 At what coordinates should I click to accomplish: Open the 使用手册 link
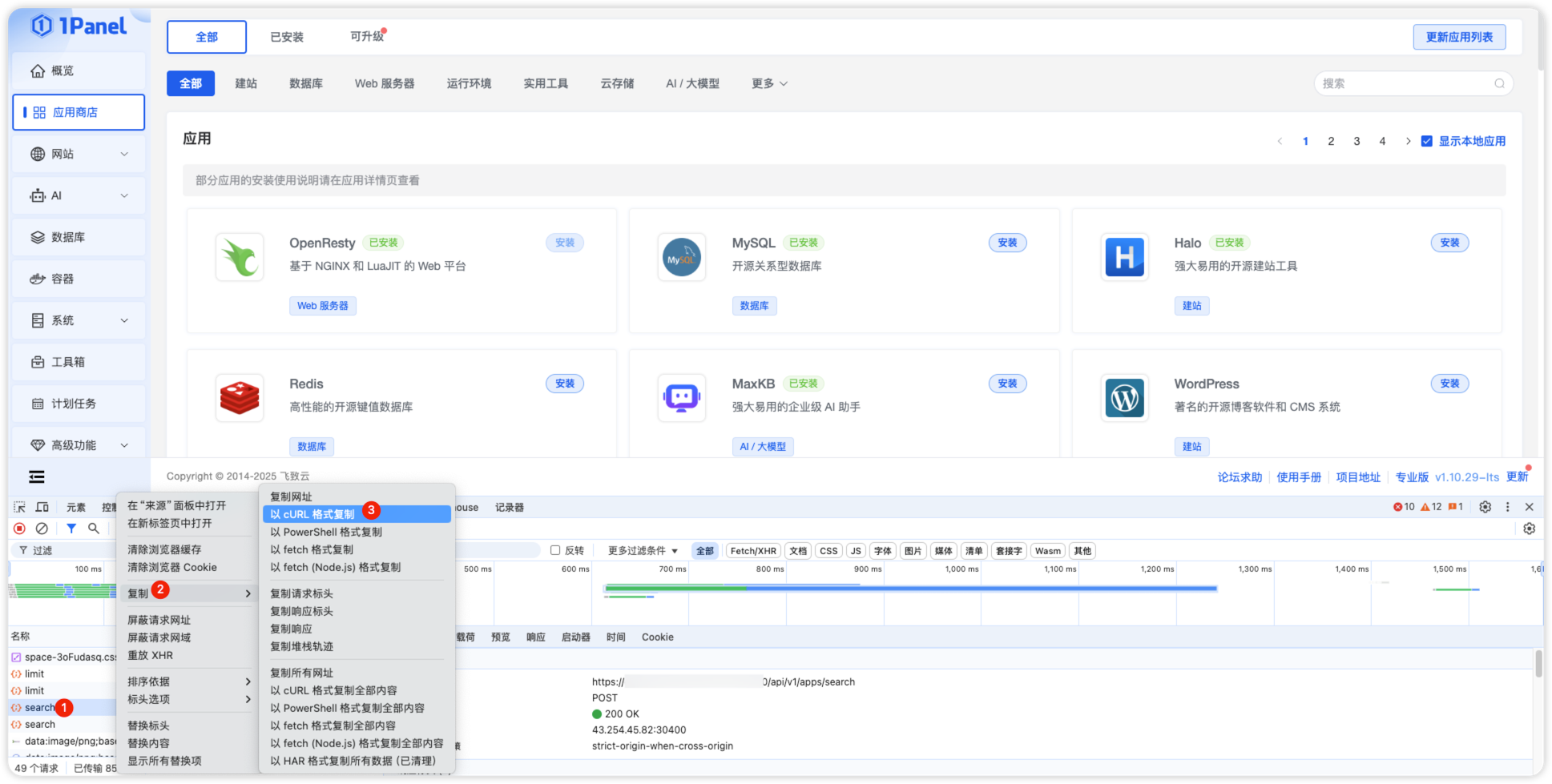point(1299,477)
